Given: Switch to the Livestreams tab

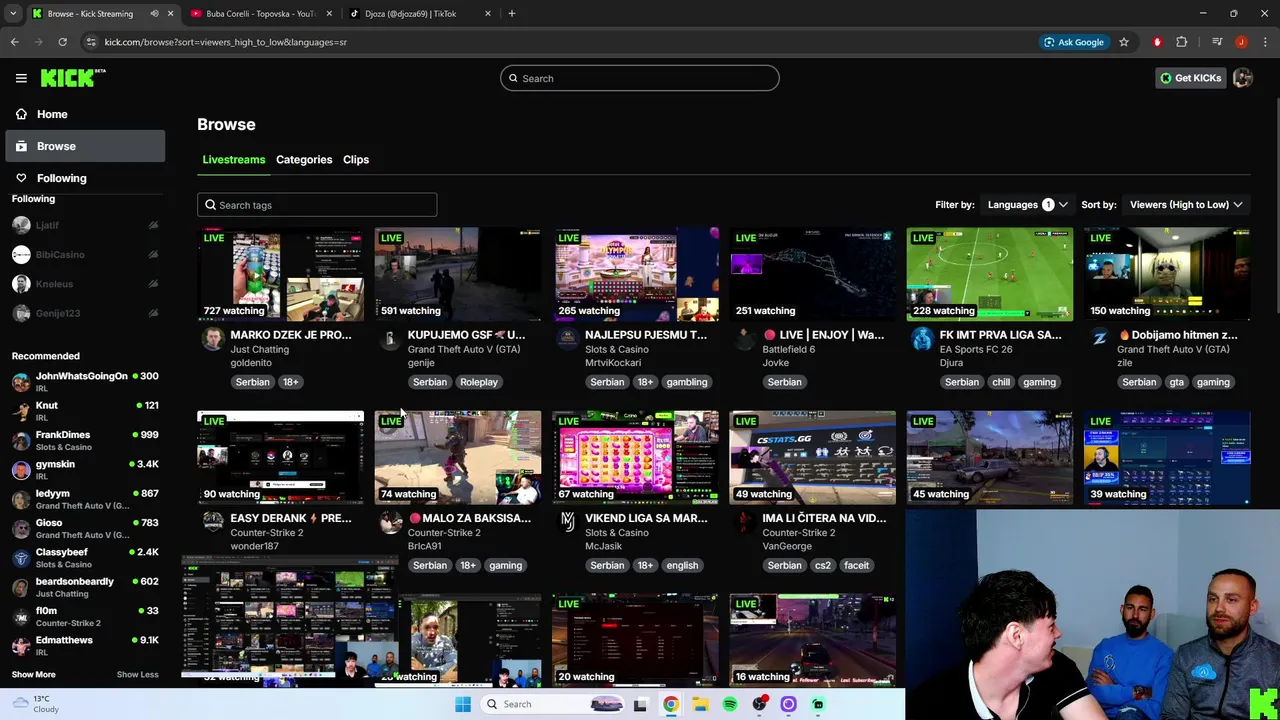Looking at the screenshot, I should click(233, 160).
